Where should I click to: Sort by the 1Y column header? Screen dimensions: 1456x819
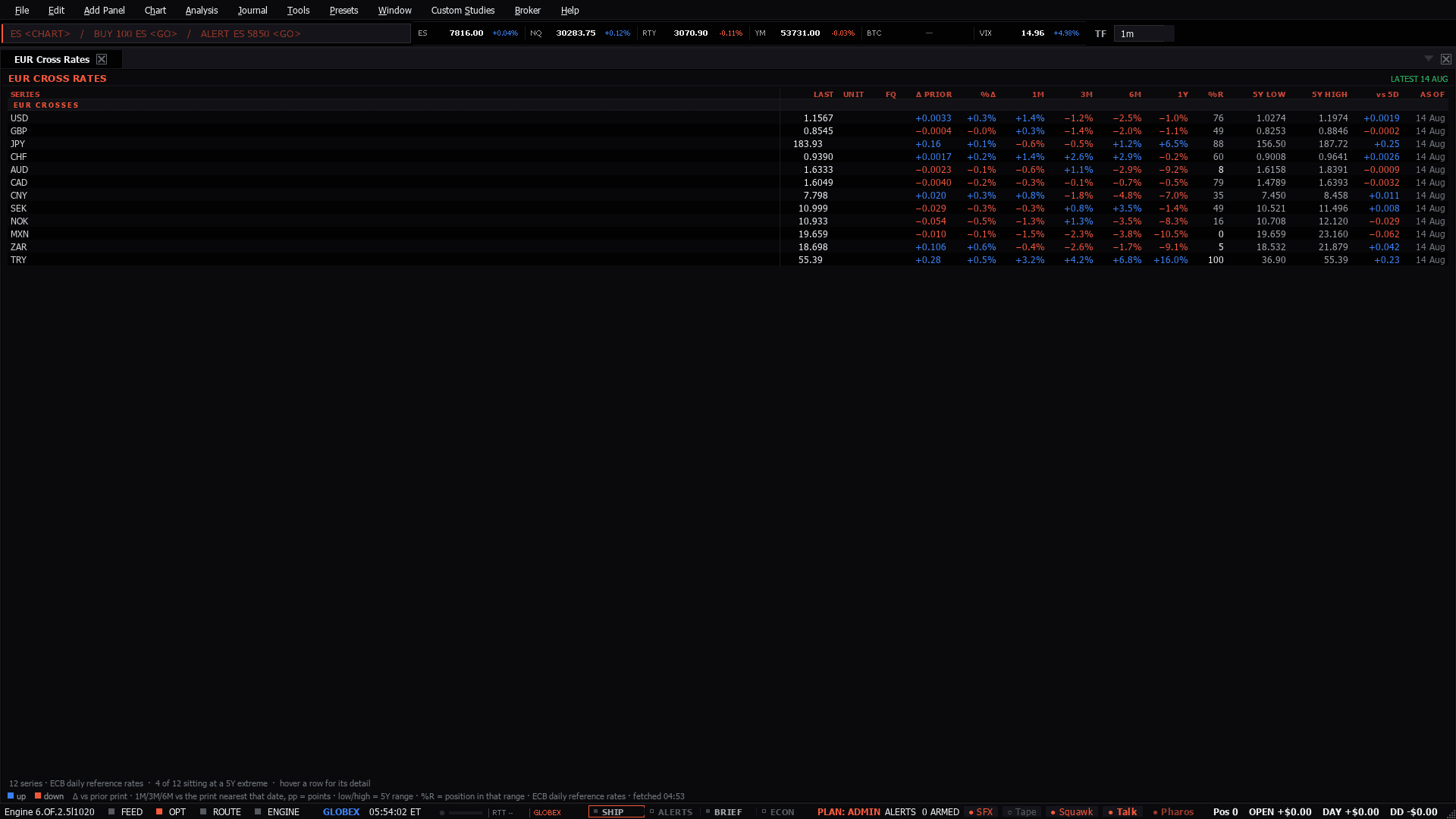[1182, 94]
